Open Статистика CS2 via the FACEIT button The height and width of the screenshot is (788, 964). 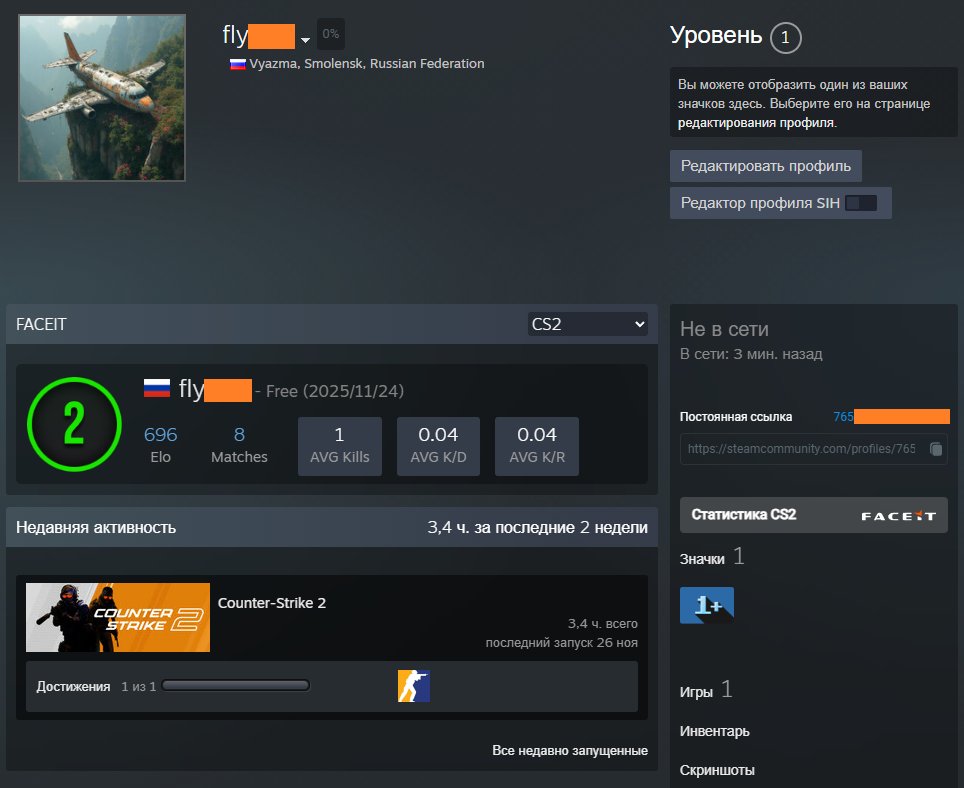pos(813,515)
